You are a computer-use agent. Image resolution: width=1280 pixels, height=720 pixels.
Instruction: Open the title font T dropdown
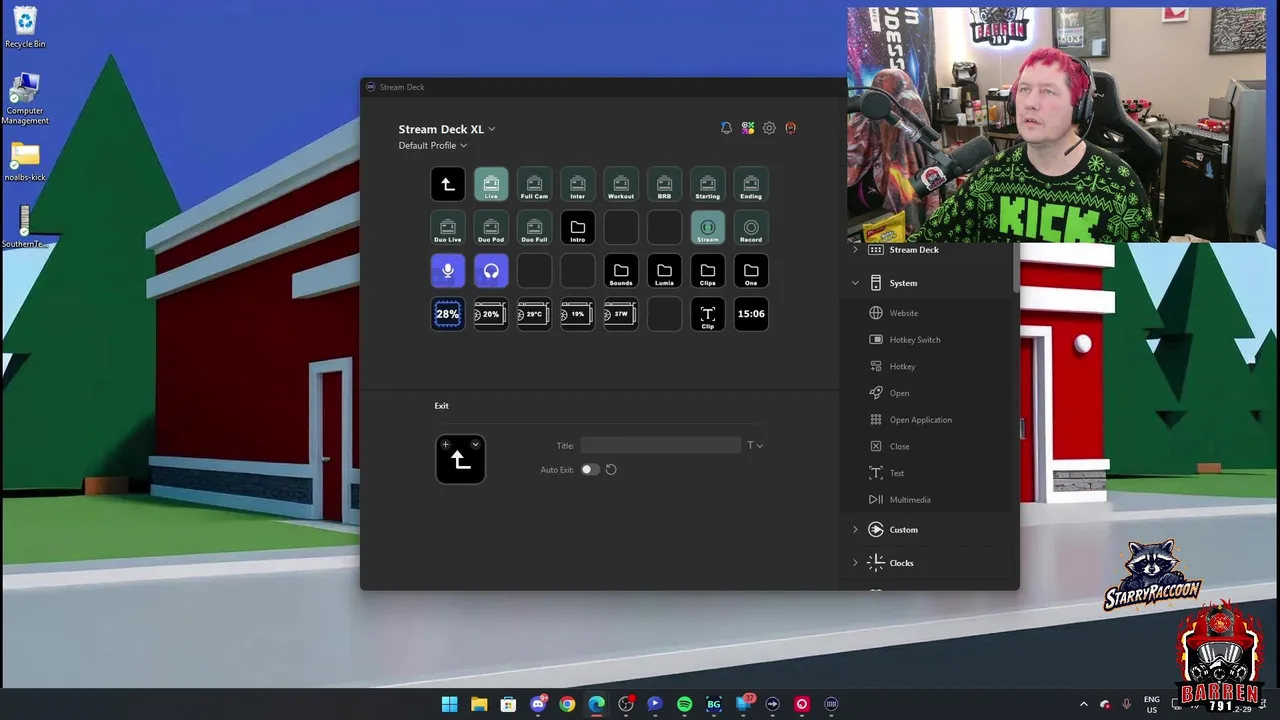pos(755,445)
